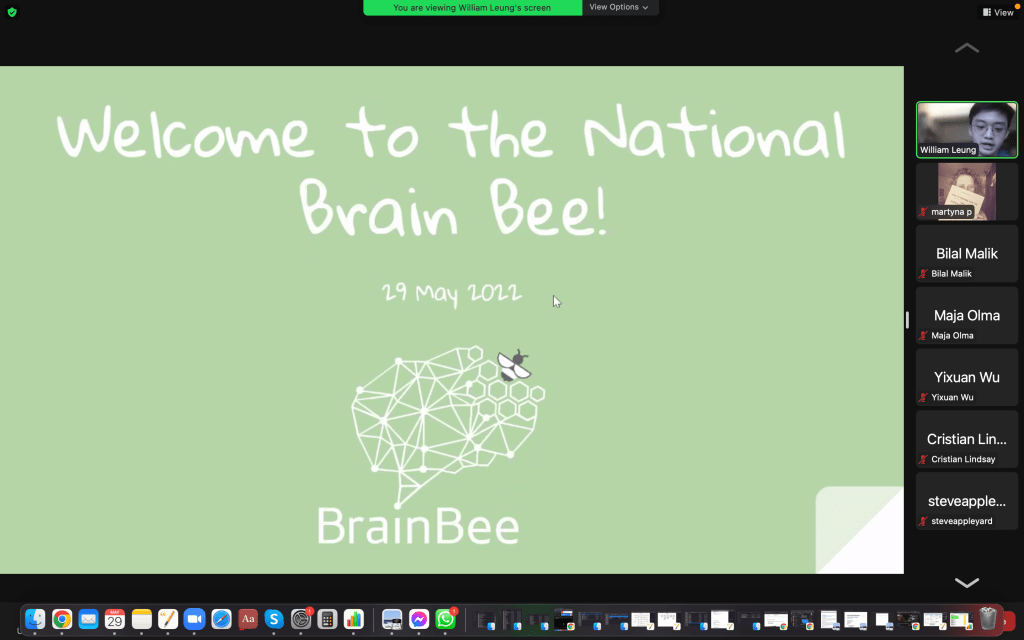Open Skype from the dock
This screenshot has height=640, width=1024.
(273, 619)
